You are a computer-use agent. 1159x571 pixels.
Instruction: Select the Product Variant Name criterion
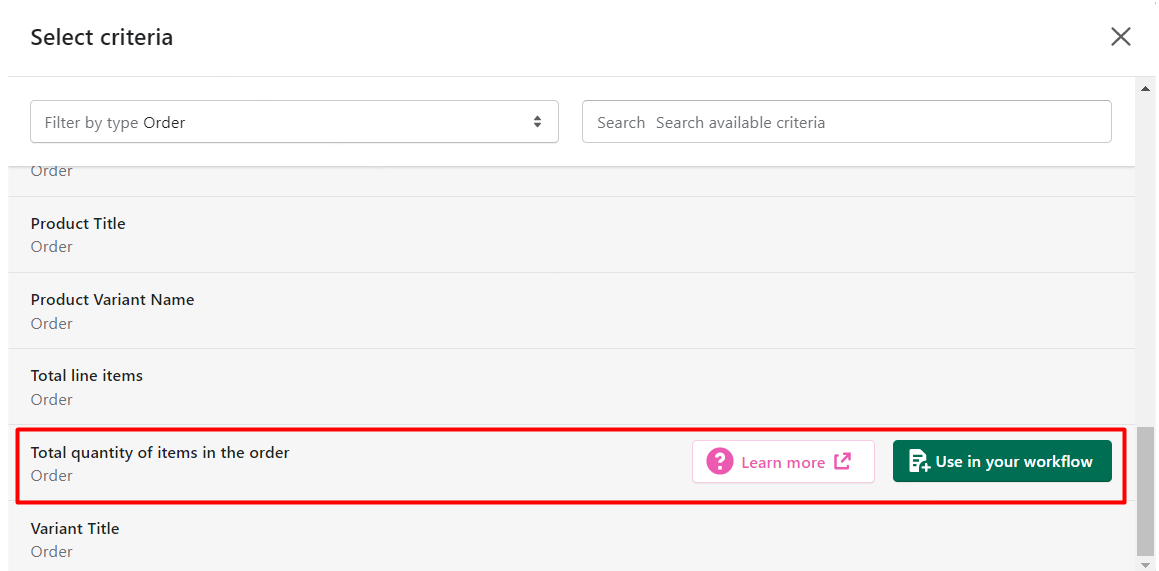click(571, 311)
